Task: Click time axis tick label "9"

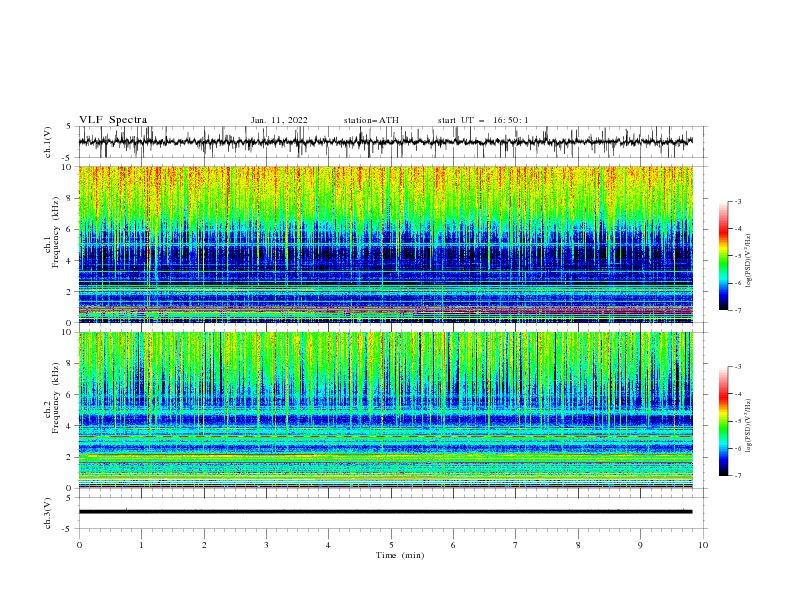Action: tap(640, 545)
